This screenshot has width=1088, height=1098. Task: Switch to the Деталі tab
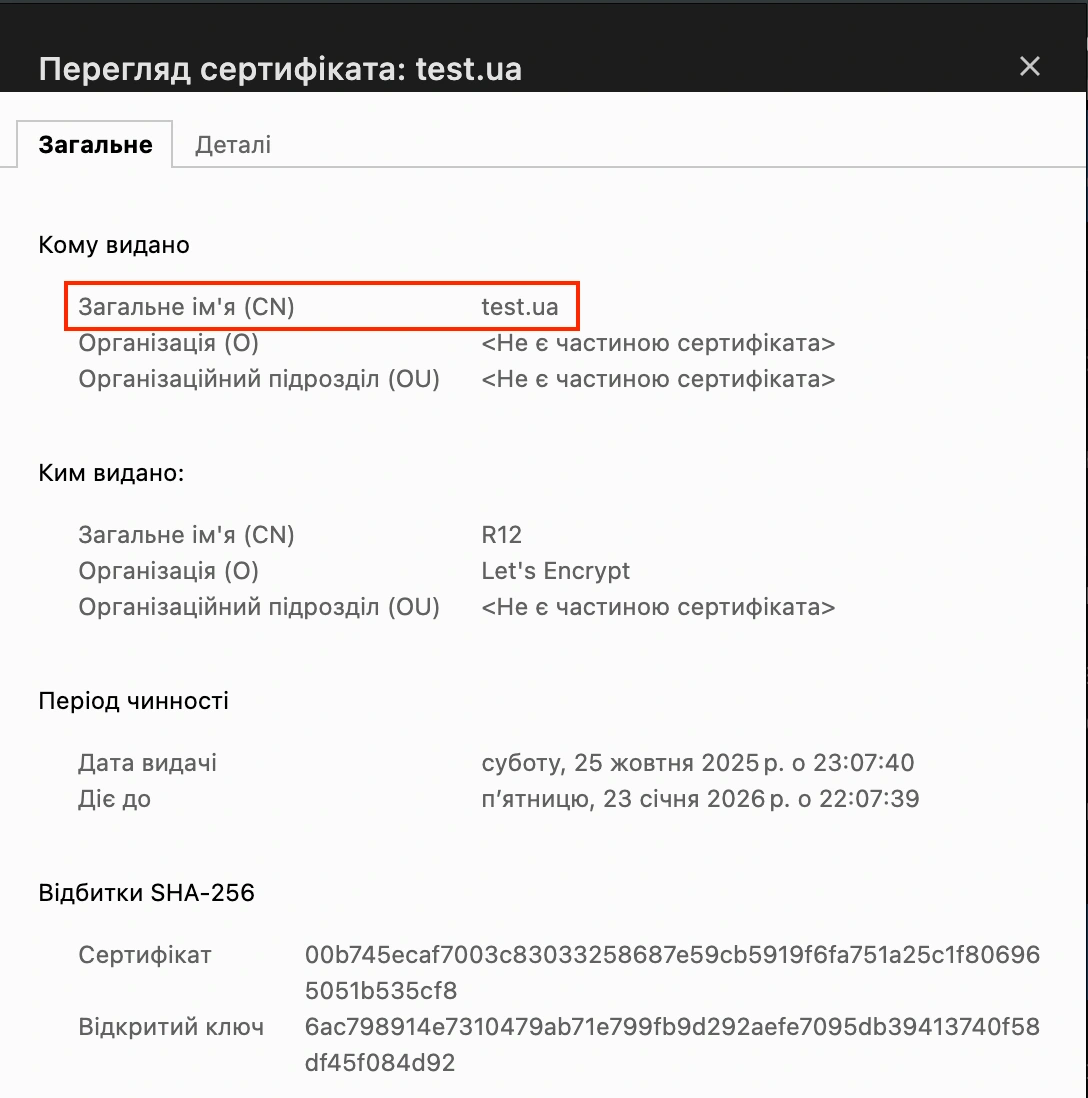233,144
